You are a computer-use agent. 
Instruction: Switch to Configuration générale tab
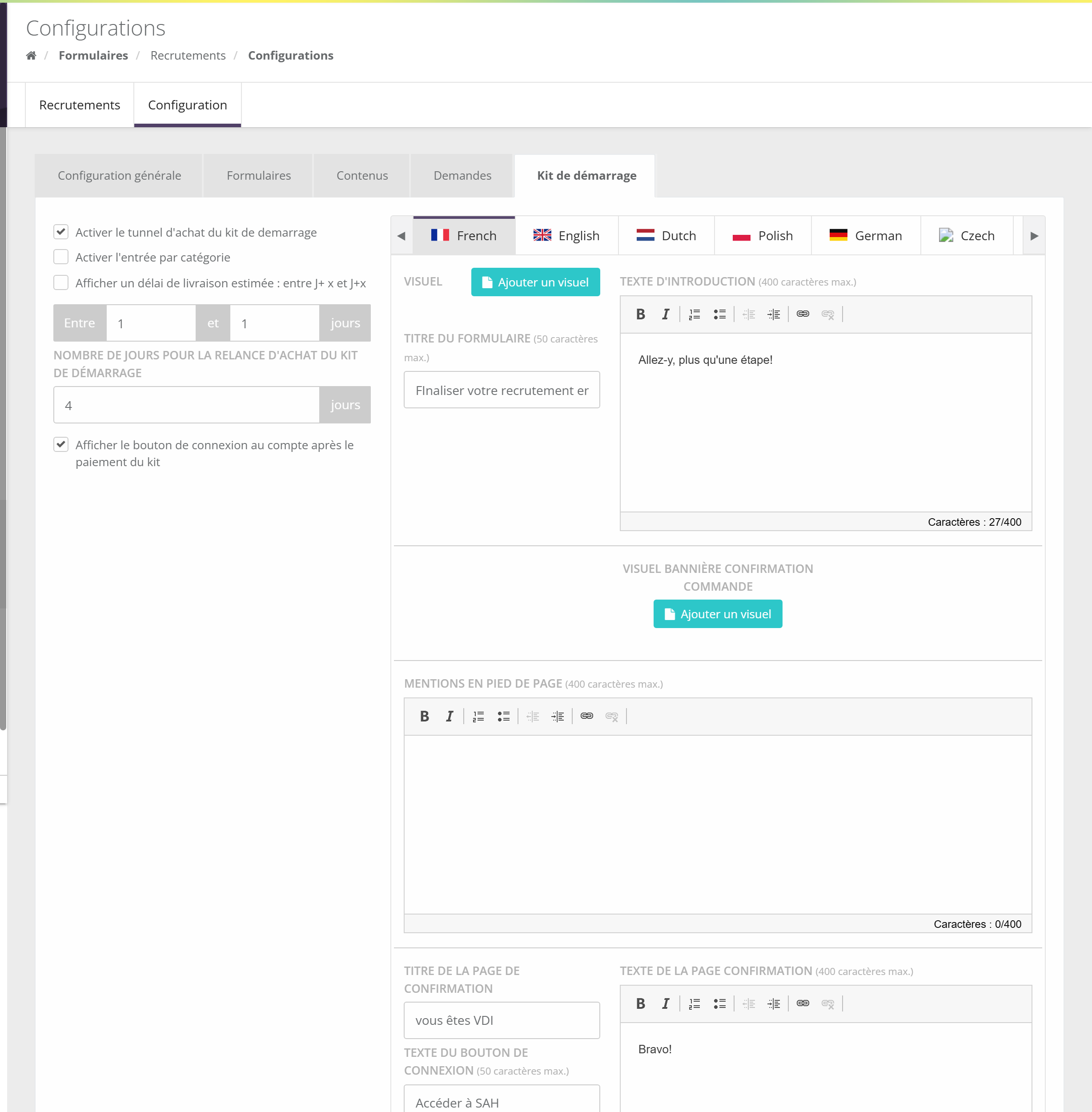(x=119, y=176)
